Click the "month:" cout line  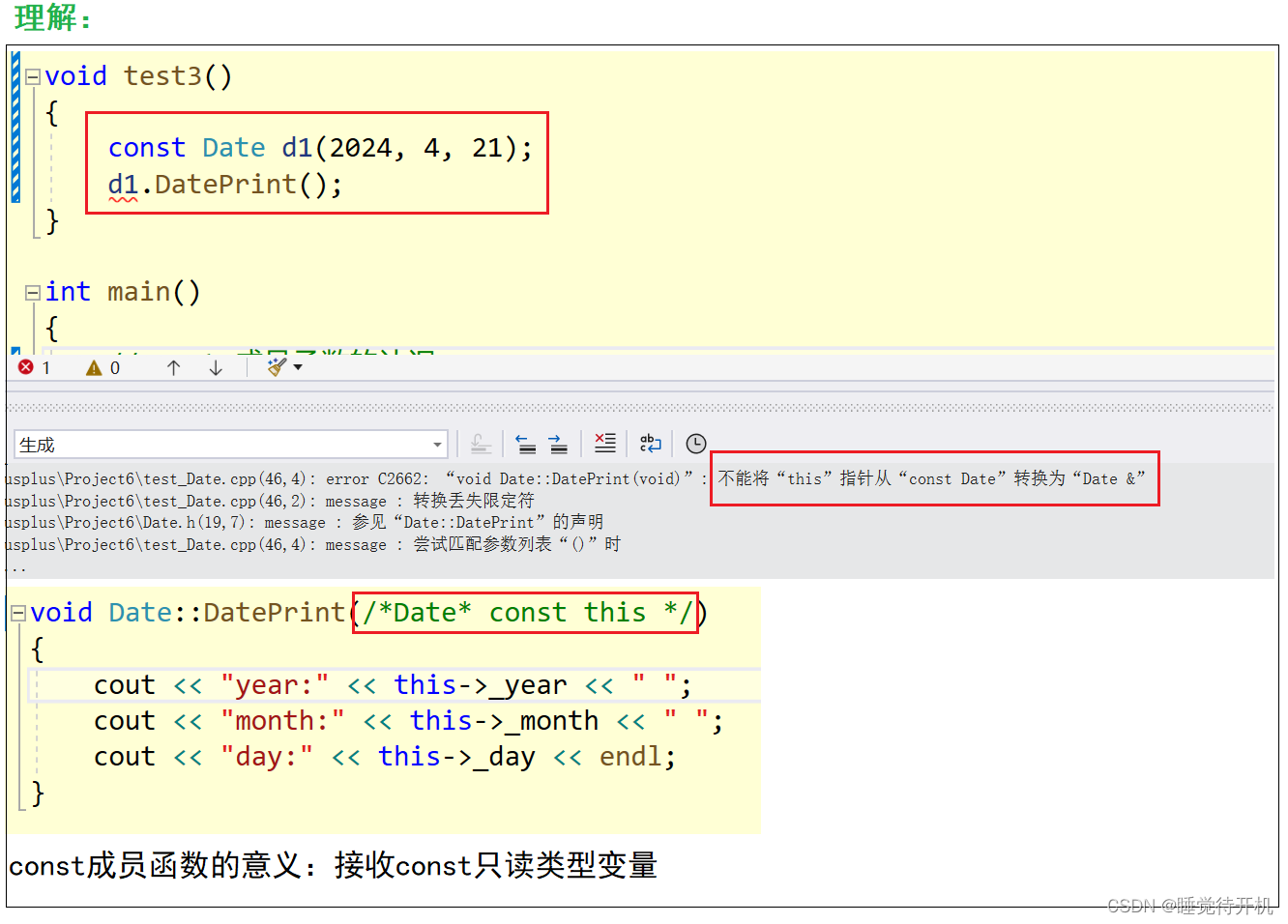click(x=408, y=721)
